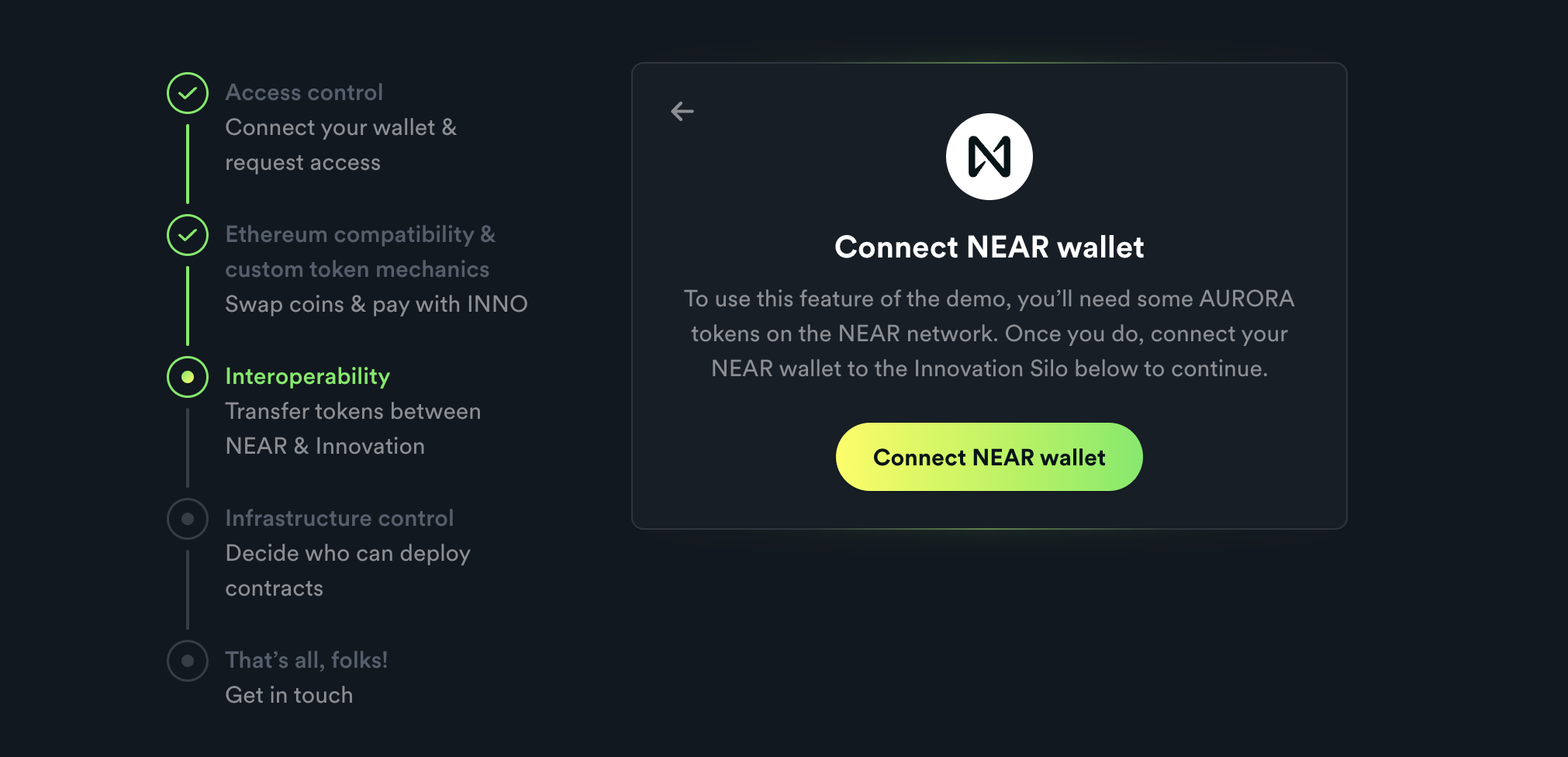Click Swap coins & pay with INNO

click(x=376, y=304)
